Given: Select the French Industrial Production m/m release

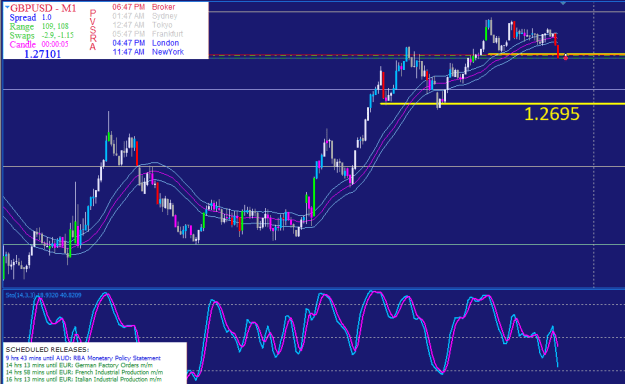Looking at the screenshot, I should (x=84, y=372).
